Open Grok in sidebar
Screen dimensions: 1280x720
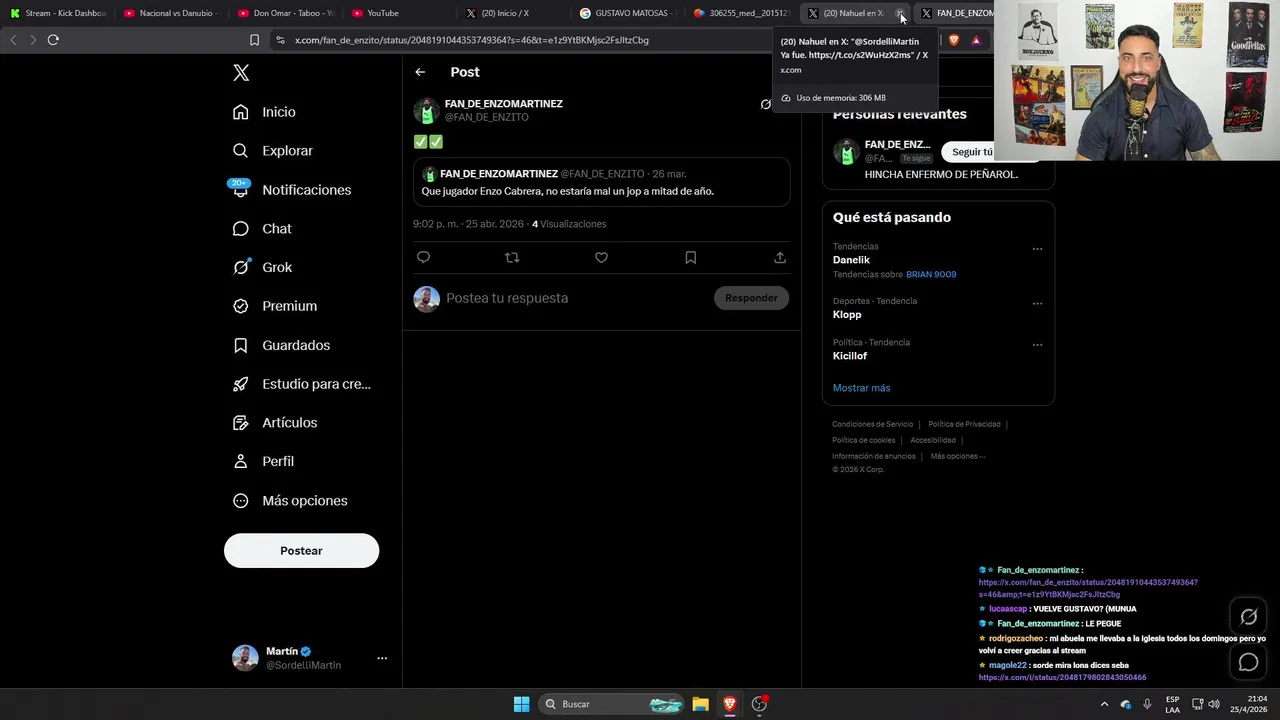(262, 267)
